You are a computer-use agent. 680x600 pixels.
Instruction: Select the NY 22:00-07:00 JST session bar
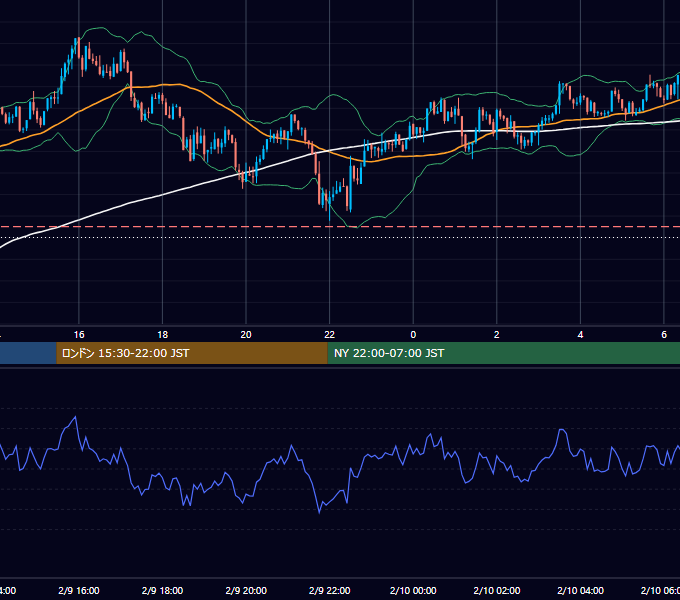503,353
